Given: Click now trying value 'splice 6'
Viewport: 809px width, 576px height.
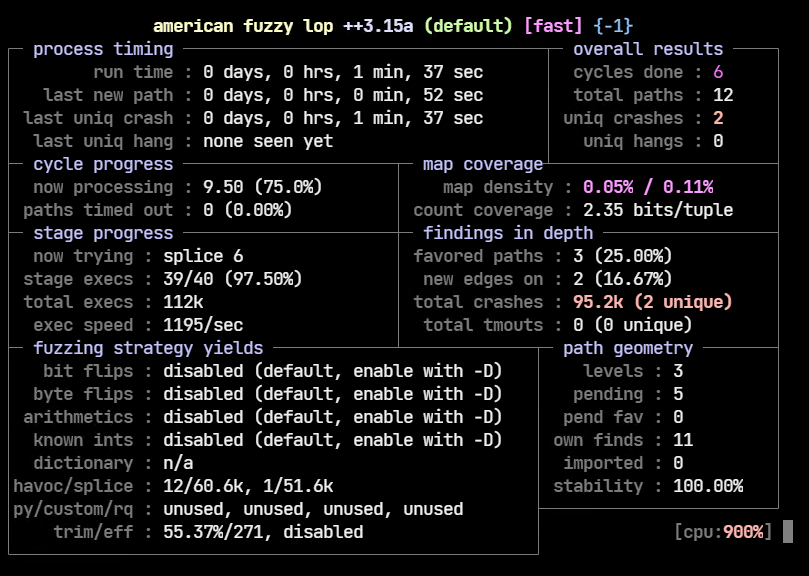Looking at the screenshot, I should (x=203, y=256).
